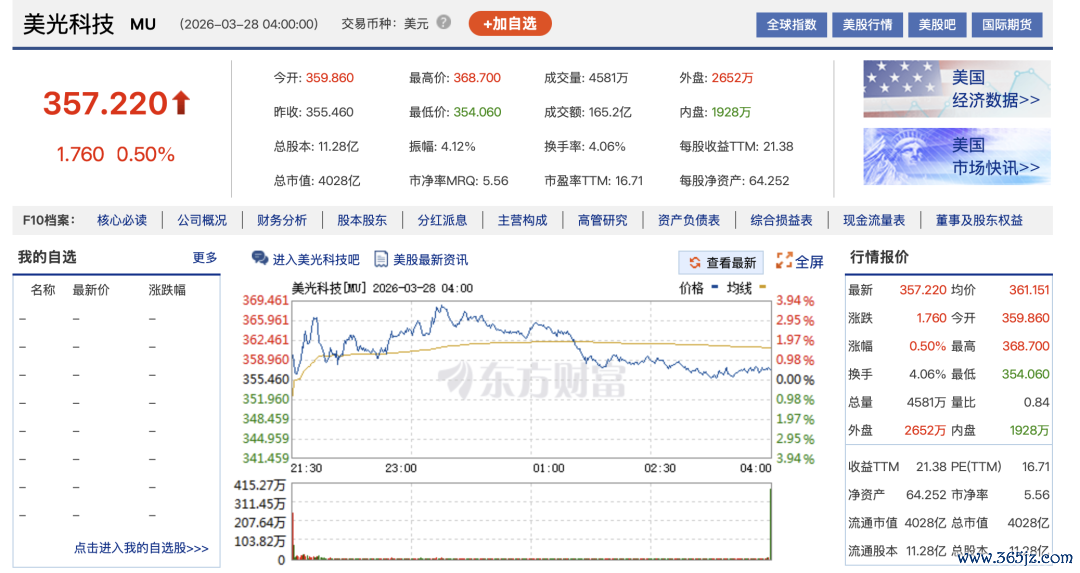The width and height of the screenshot is (1080, 573).
Task: Open the 美国市场快讯 banner
Action: pyautogui.click(x=957, y=156)
